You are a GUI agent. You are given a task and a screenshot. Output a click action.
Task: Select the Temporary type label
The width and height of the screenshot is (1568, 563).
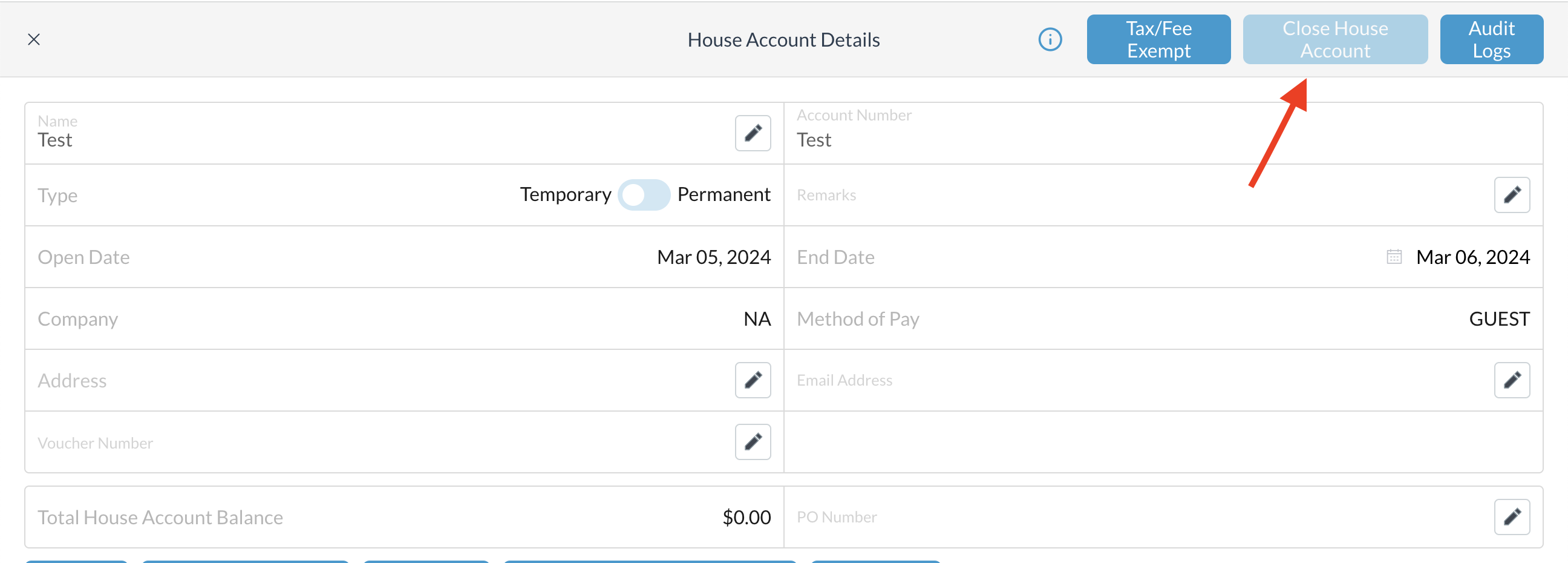(566, 194)
